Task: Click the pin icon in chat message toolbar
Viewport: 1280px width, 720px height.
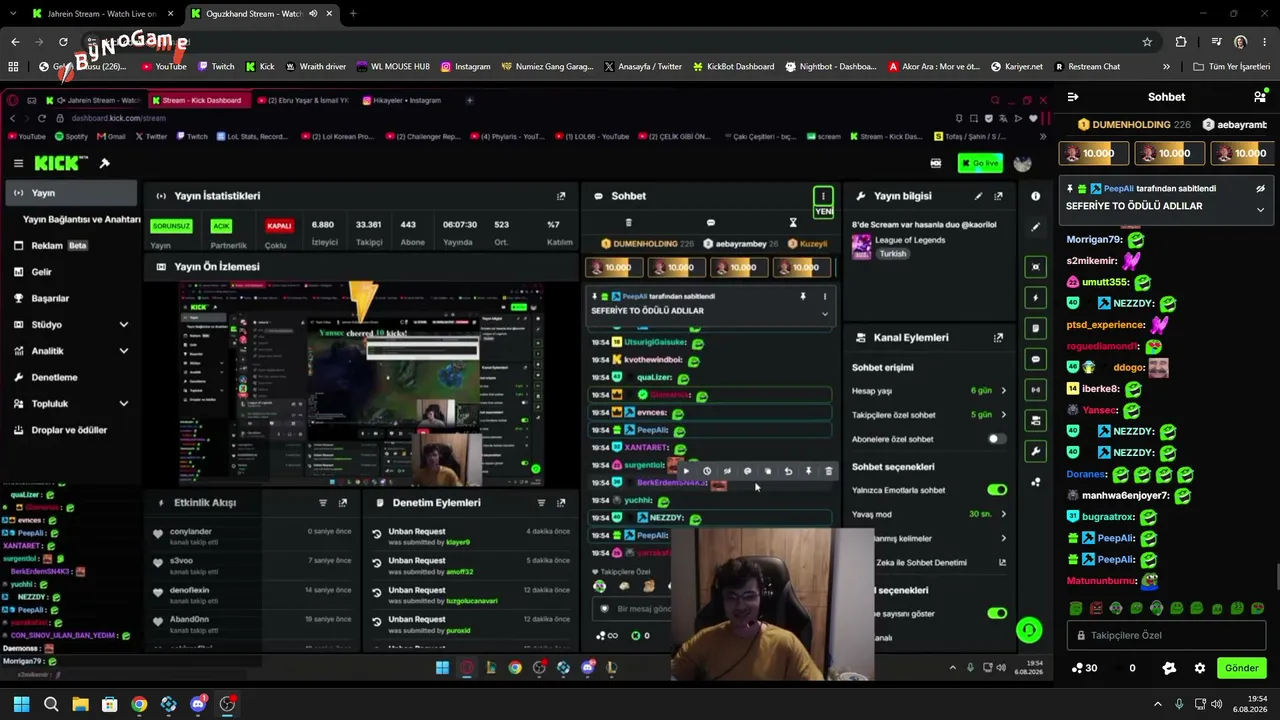Action: tap(809, 471)
